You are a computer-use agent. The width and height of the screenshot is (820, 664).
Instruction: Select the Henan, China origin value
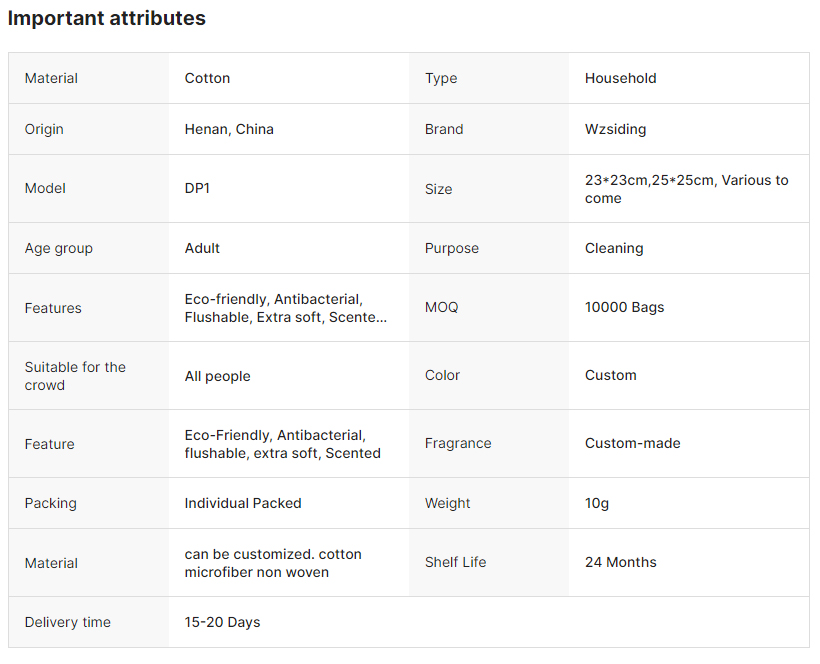point(229,129)
